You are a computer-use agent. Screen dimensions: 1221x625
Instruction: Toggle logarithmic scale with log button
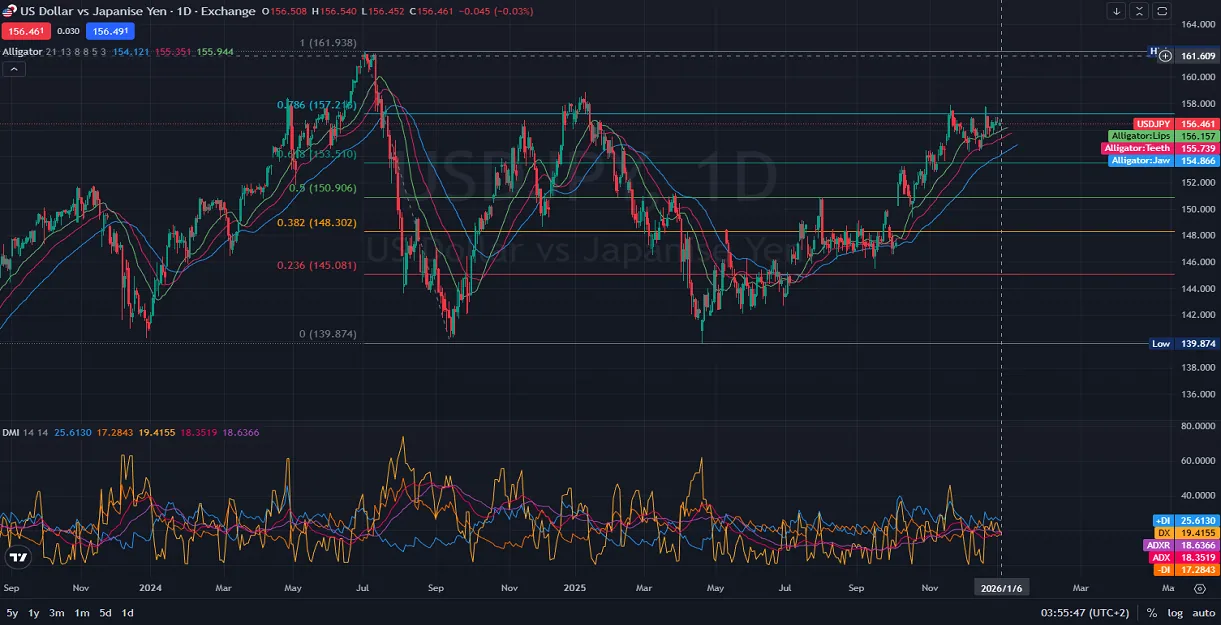(x=1174, y=612)
